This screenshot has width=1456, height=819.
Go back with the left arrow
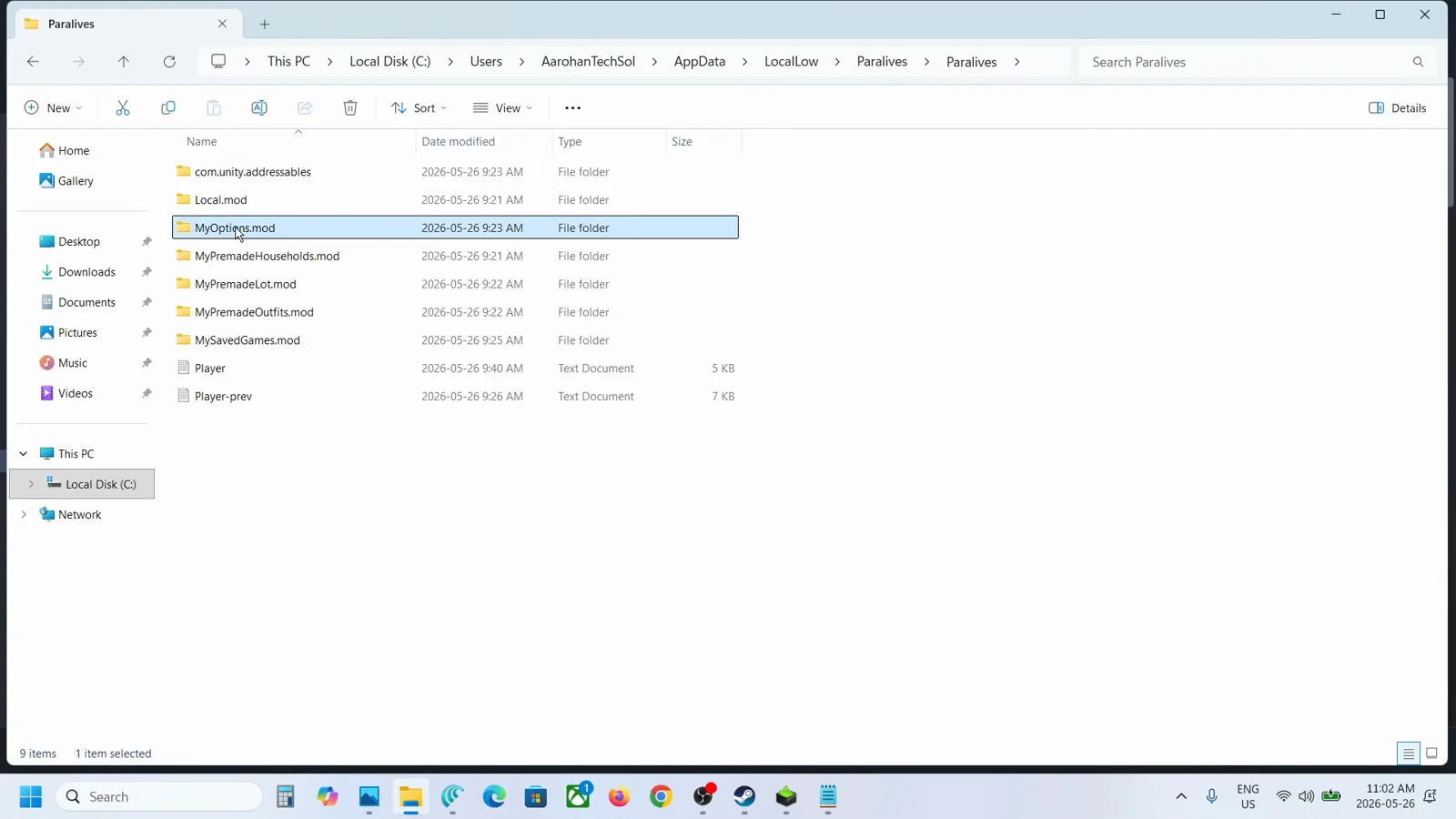(33, 62)
